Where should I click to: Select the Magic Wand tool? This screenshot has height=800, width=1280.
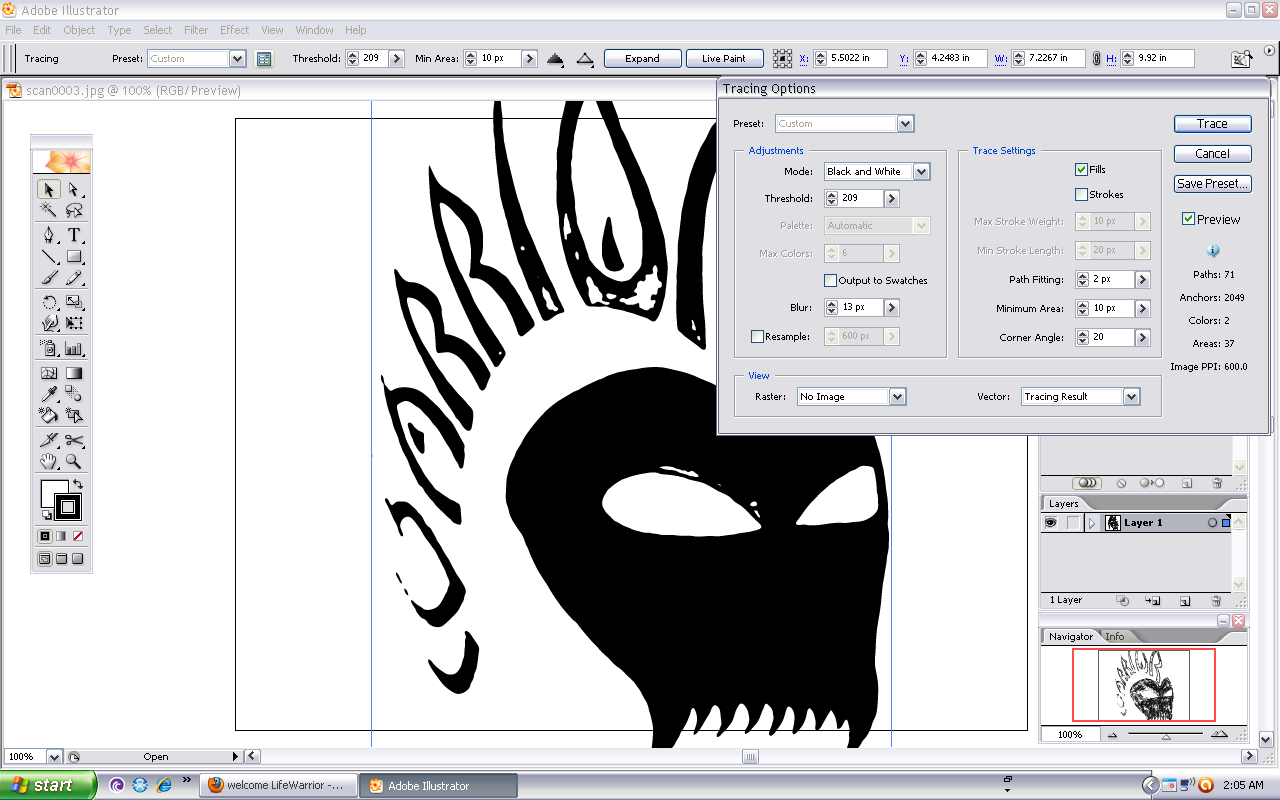[x=48, y=210]
